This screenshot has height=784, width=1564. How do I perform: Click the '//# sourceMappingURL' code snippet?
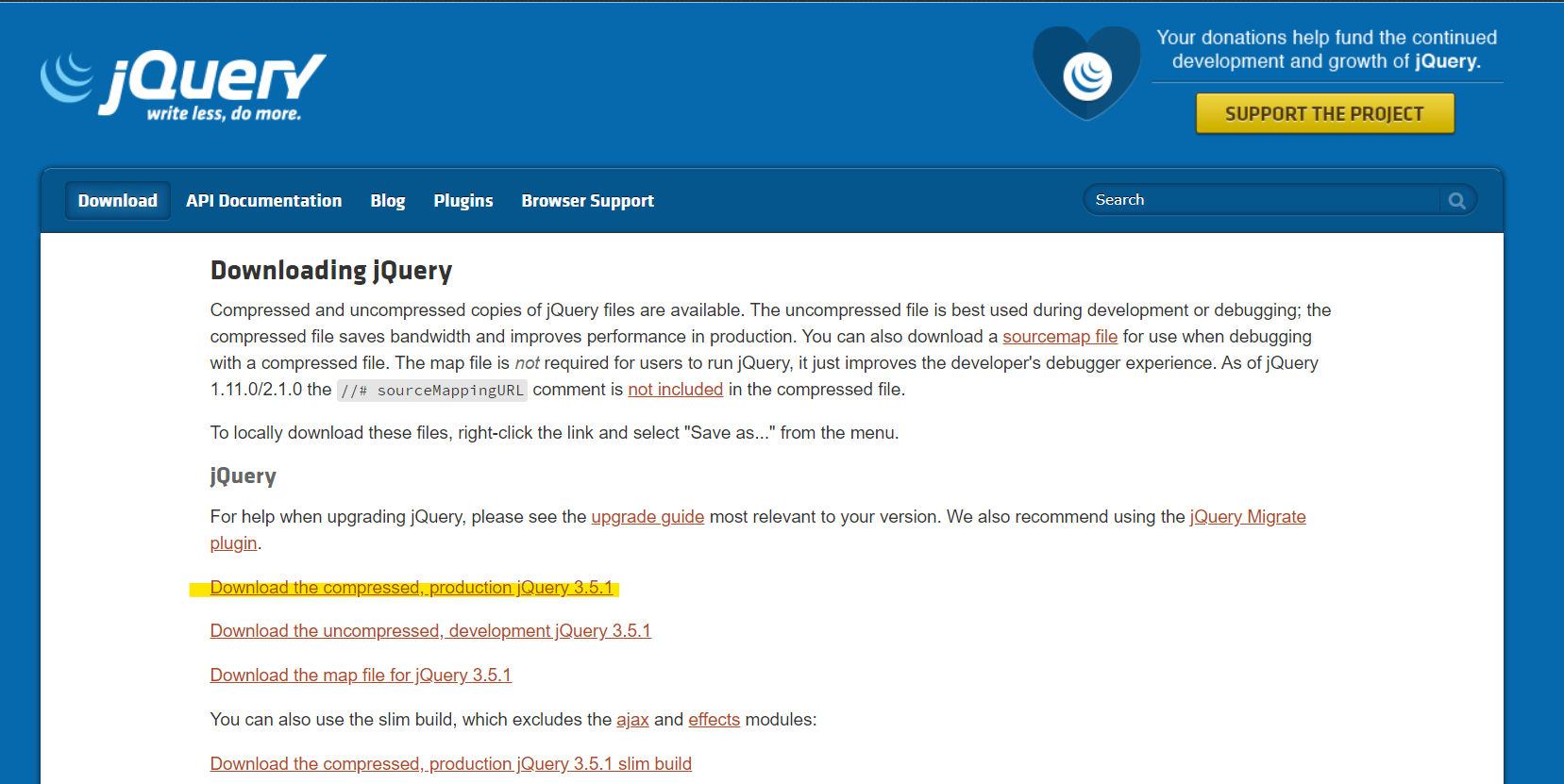[432, 391]
